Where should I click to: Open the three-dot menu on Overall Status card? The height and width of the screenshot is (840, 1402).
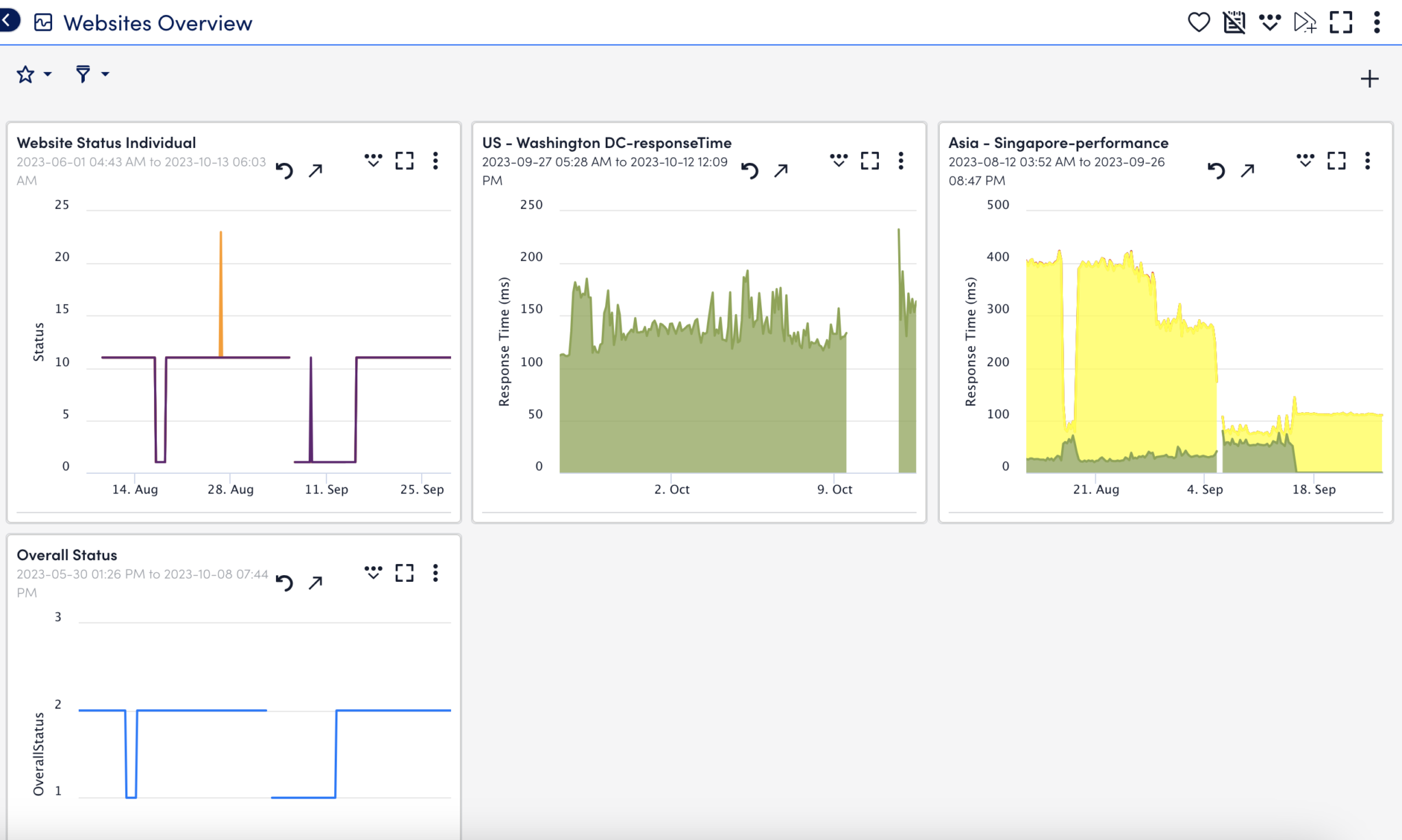tap(436, 574)
